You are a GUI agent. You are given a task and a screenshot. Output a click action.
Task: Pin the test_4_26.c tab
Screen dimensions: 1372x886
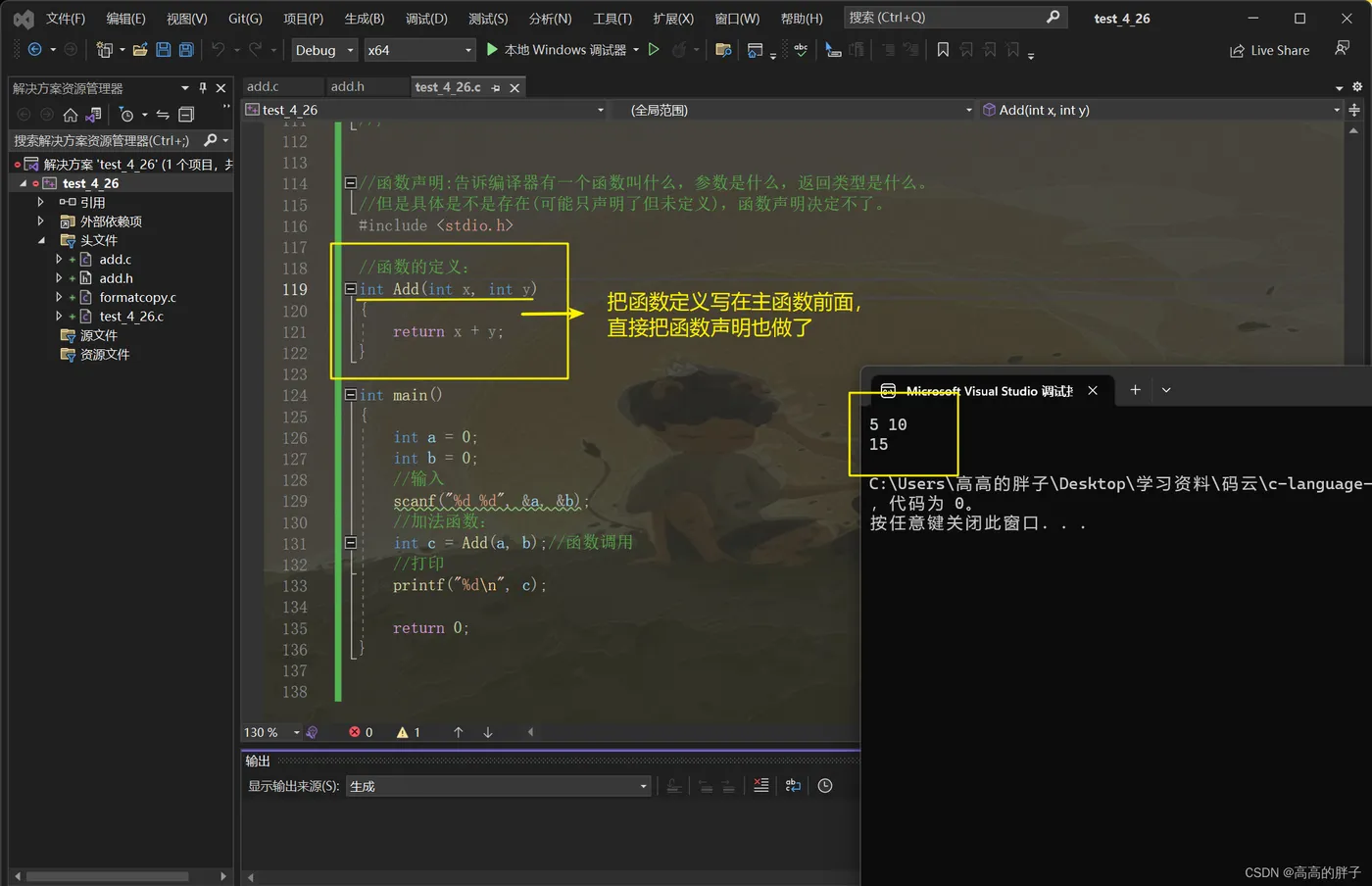[496, 88]
